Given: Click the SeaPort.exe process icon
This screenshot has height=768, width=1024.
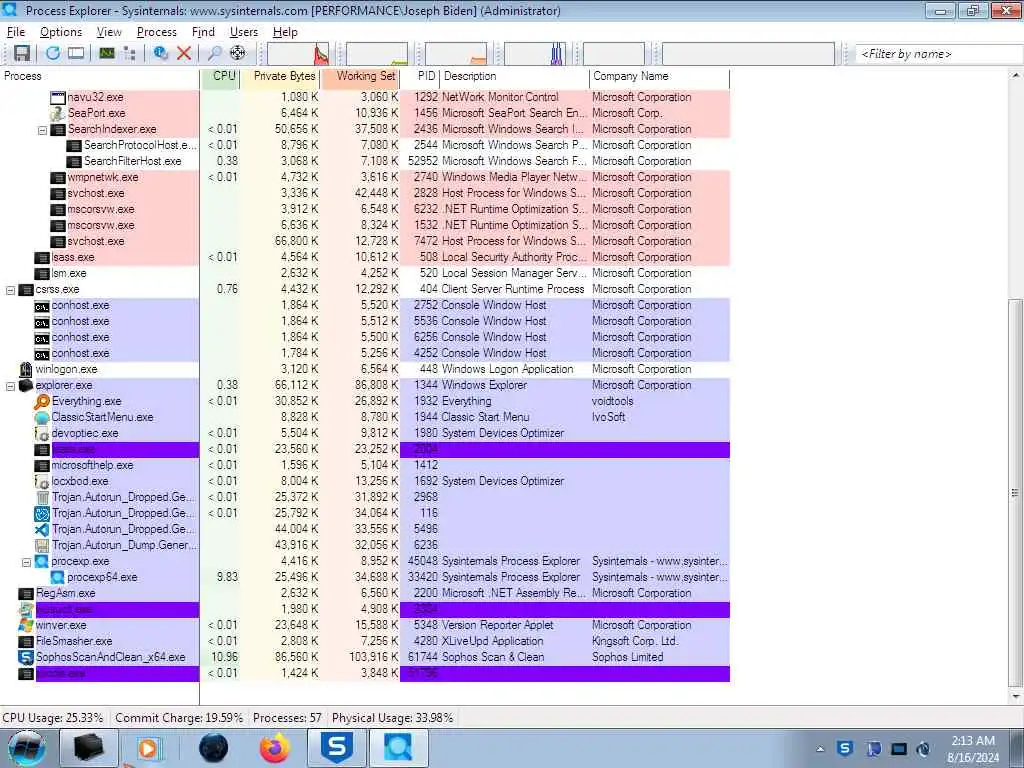Looking at the screenshot, I should click(58, 113).
